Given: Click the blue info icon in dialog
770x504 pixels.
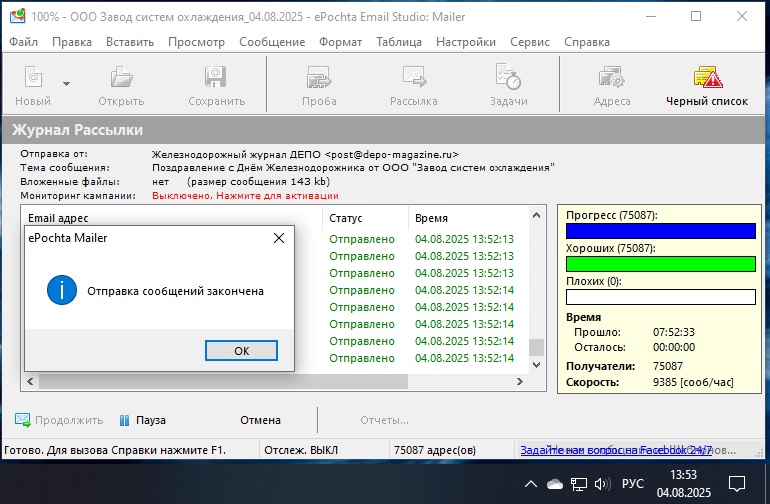Looking at the screenshot, I should click(x=62, y=290).
